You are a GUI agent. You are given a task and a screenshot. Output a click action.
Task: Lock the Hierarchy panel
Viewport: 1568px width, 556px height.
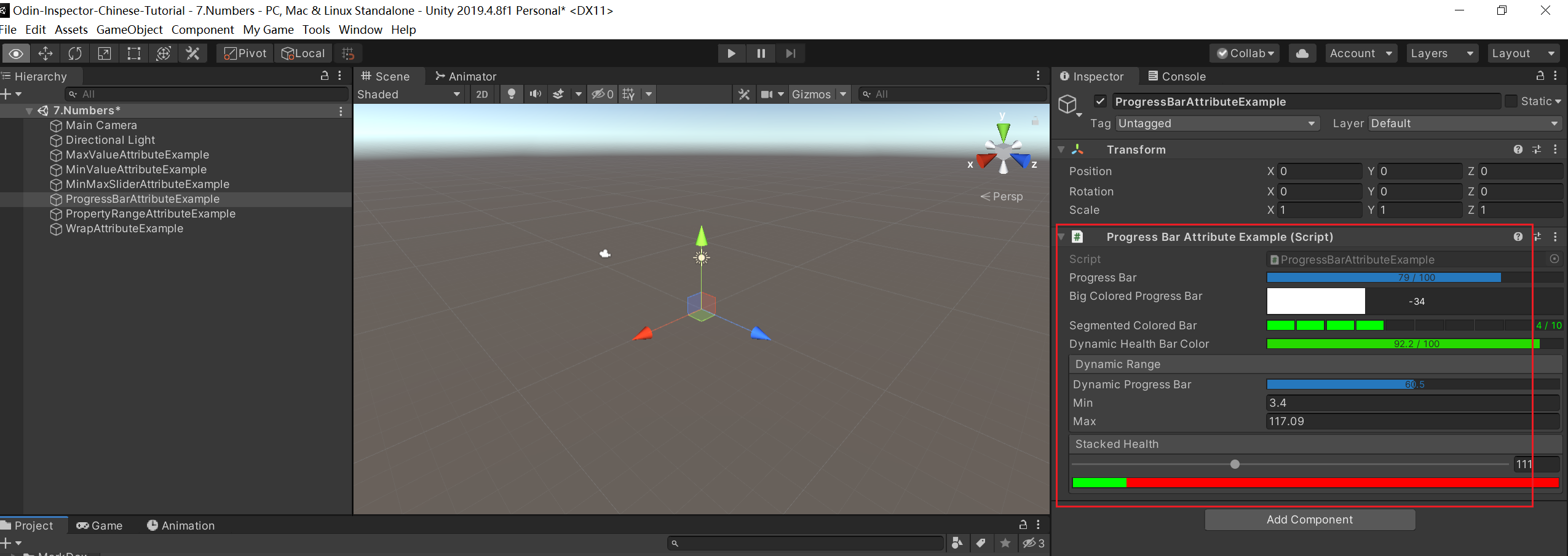click(x=325, y=76)
